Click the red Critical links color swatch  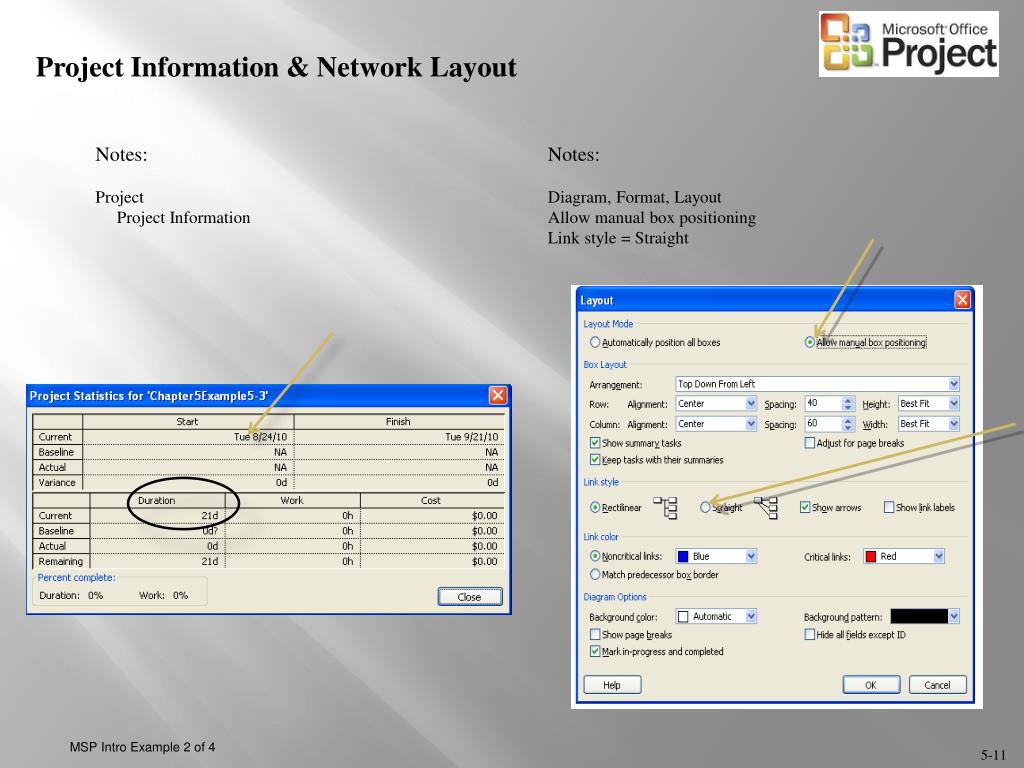click(871, 556)
